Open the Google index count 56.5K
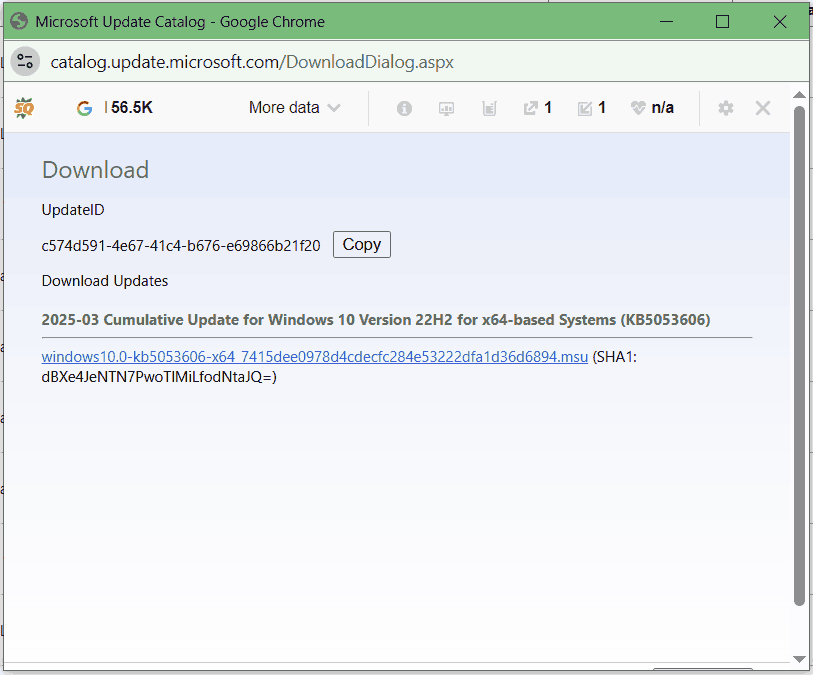The image size is (813, 675). point(131,108)
